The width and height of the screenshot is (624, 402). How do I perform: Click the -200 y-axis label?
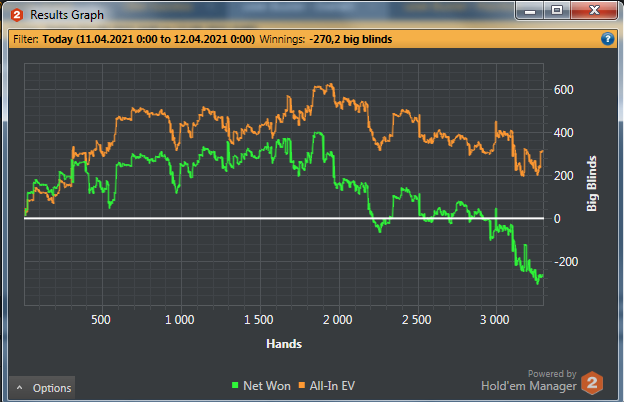[x=566, y=262]
